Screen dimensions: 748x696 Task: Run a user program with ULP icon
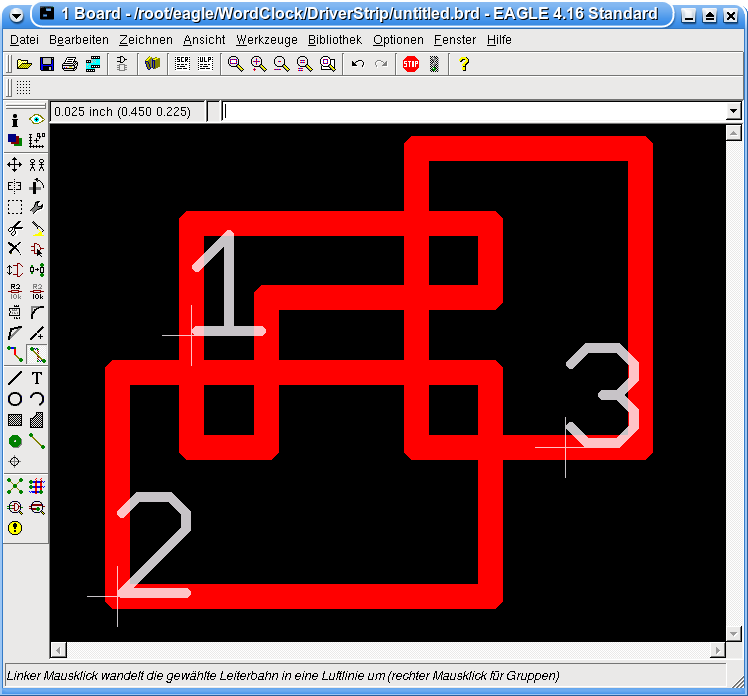pos(206,63)
